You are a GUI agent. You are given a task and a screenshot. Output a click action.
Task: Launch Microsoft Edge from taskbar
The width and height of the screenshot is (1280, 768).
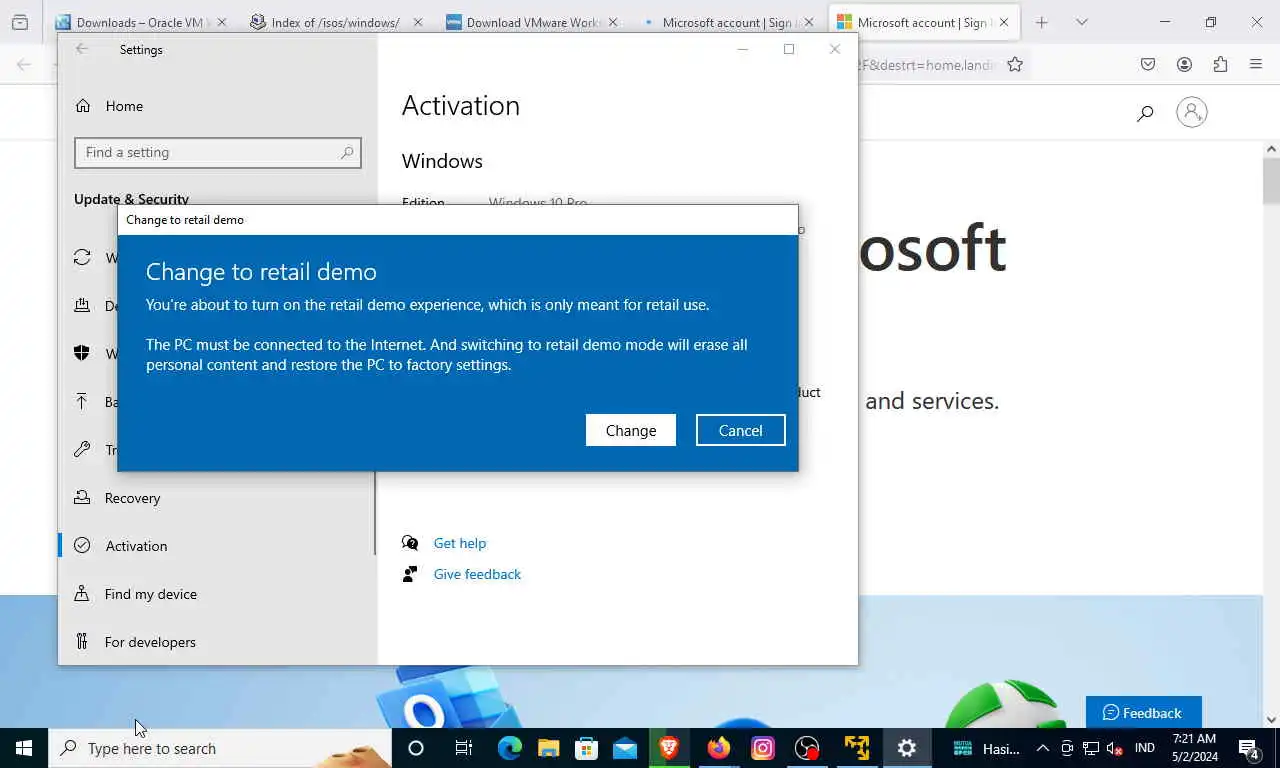tap(510, 748)
